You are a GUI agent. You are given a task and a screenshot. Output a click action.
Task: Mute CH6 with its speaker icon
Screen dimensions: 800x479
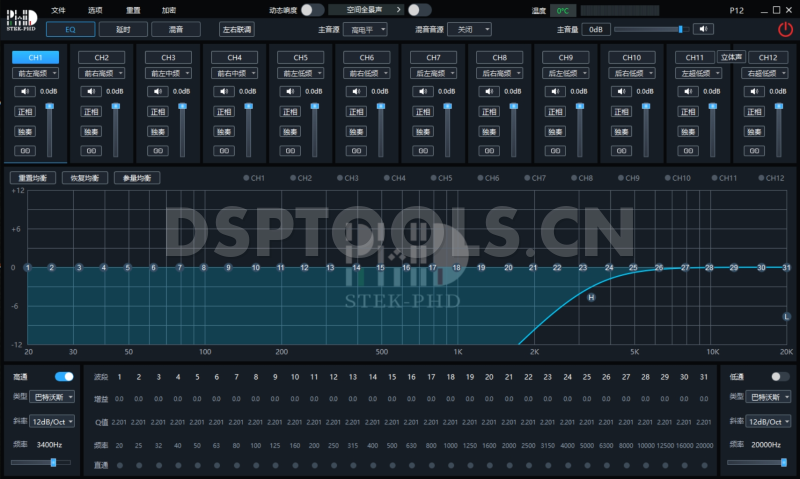click(356, 91)
